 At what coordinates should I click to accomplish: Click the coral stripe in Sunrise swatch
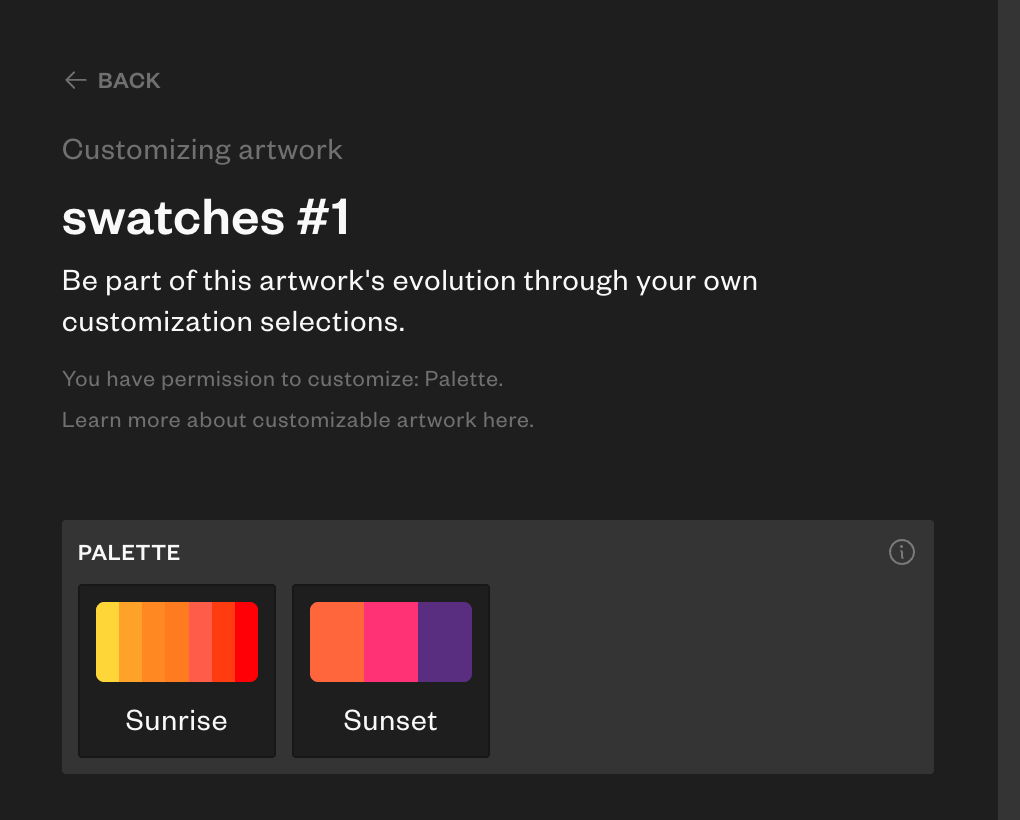pyautogui.click(x=200, y=642)
